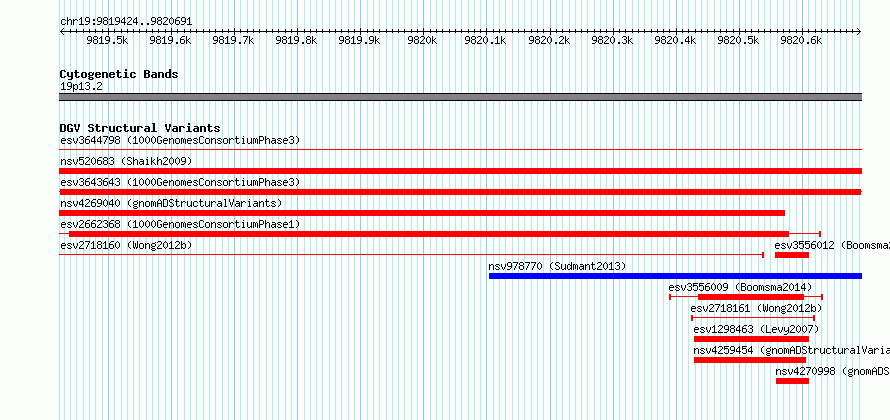Click the esv1298463 (Levy2007) label
The height and width of the screenshot is (420, 890).
756,329
